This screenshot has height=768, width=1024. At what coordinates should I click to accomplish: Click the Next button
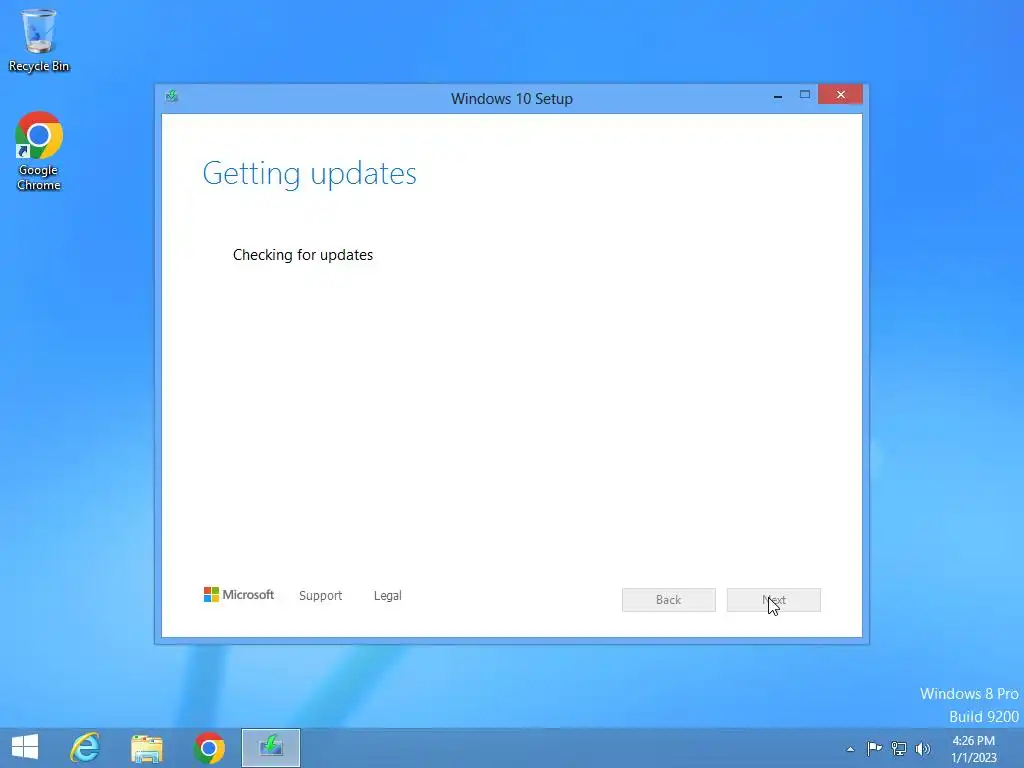click(x=774, y=600)
